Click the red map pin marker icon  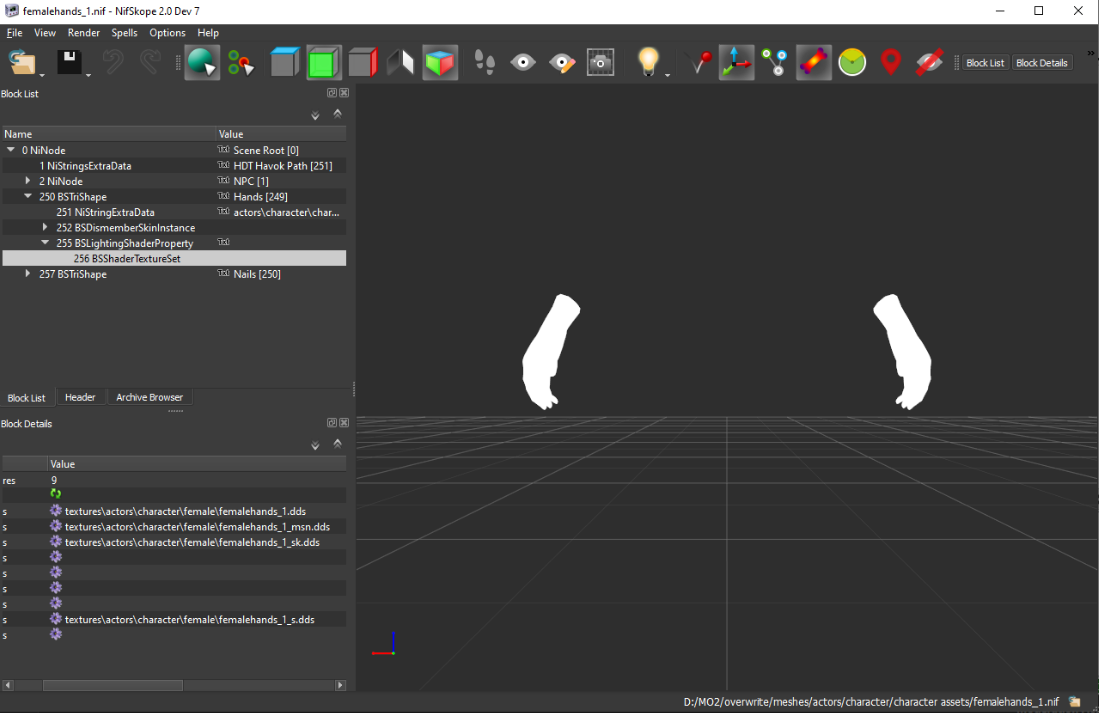point(890,63)
